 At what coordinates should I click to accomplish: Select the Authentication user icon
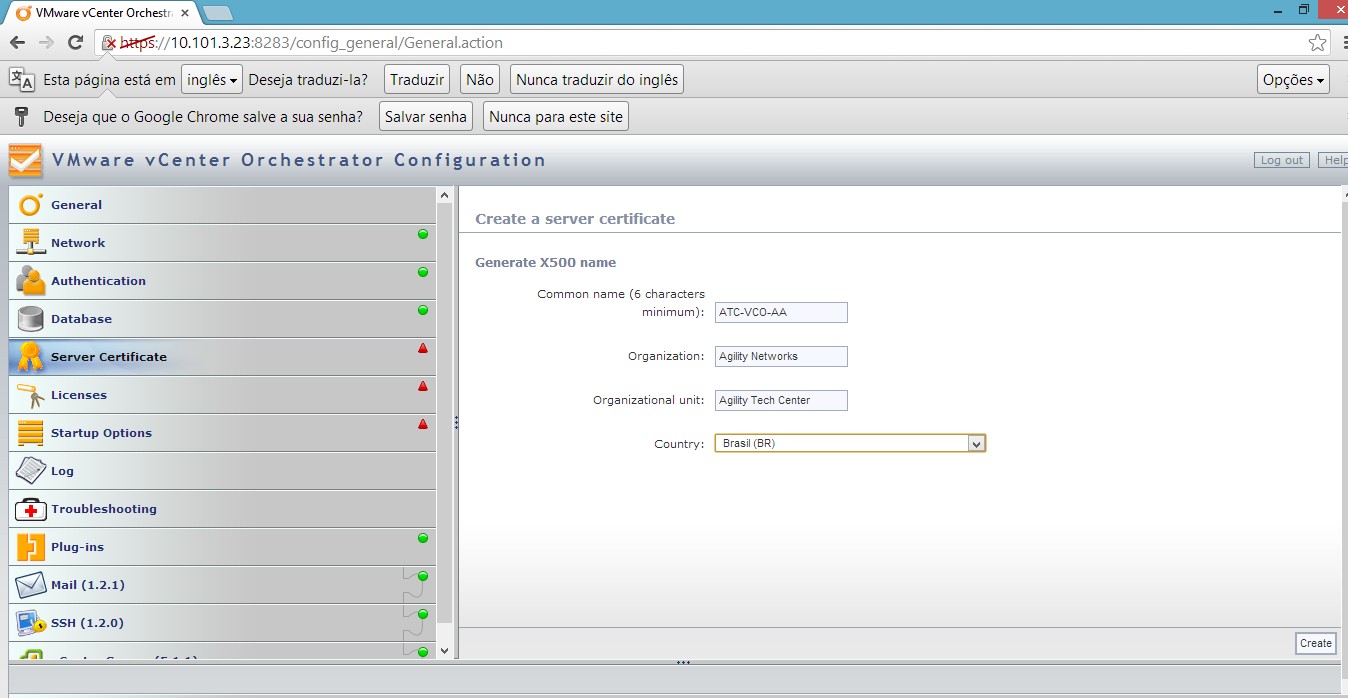coord(31,281)
